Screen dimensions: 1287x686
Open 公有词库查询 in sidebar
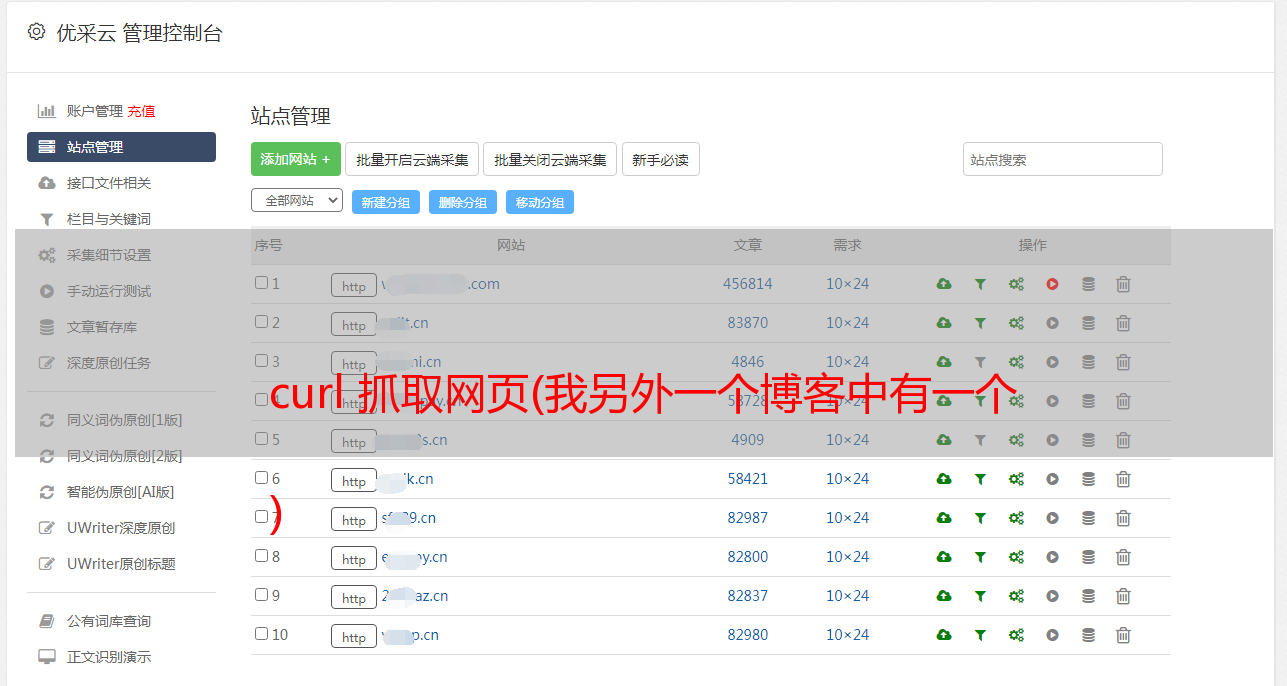pyautogui.click(x=109, y=621)
